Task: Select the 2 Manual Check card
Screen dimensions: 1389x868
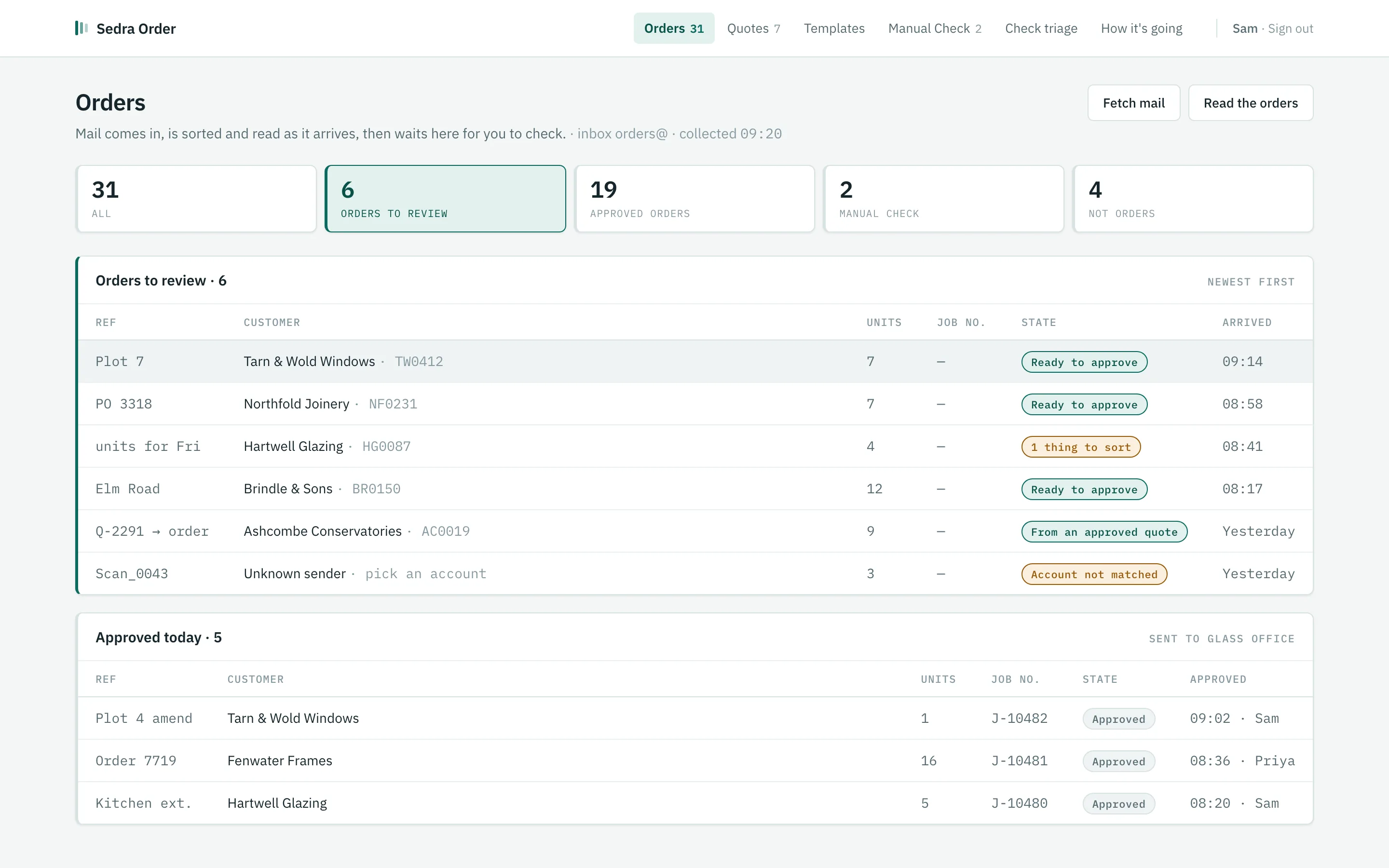Action: pos(943,199)
